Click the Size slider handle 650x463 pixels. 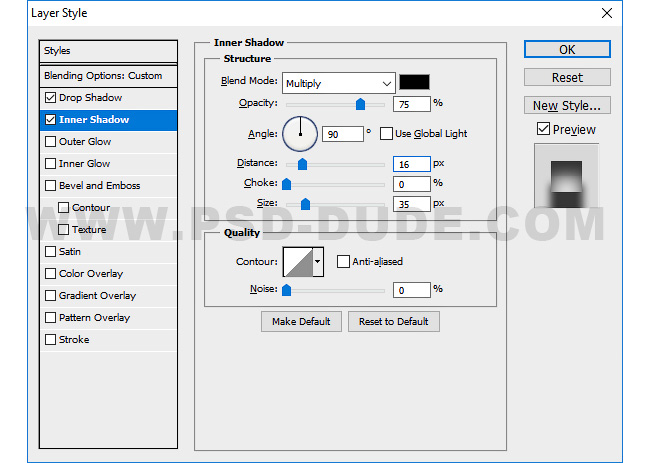point(306,204)
